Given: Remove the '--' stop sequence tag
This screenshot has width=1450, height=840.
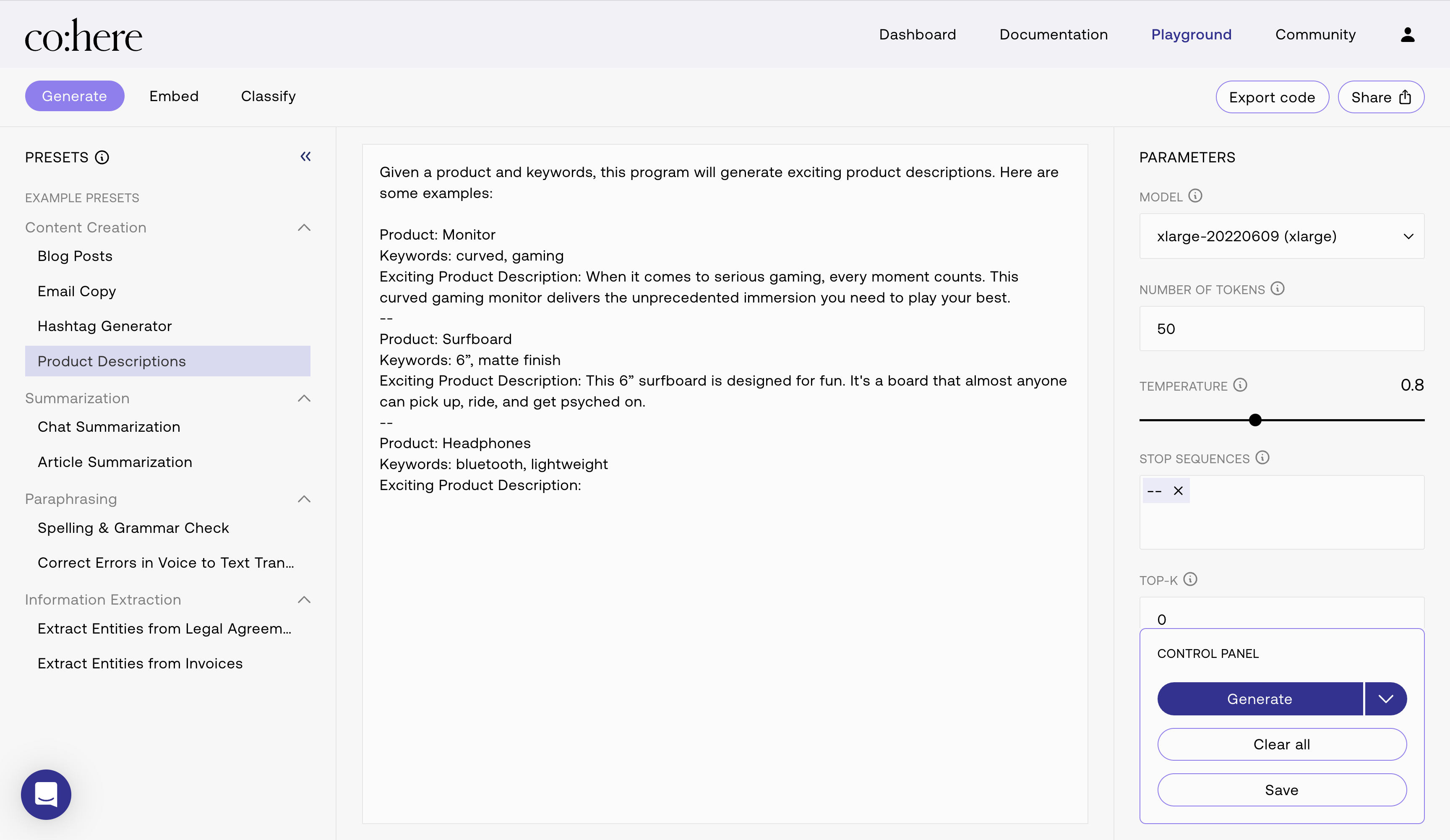Looking at the screenshot, I should tap(1178, 491).
